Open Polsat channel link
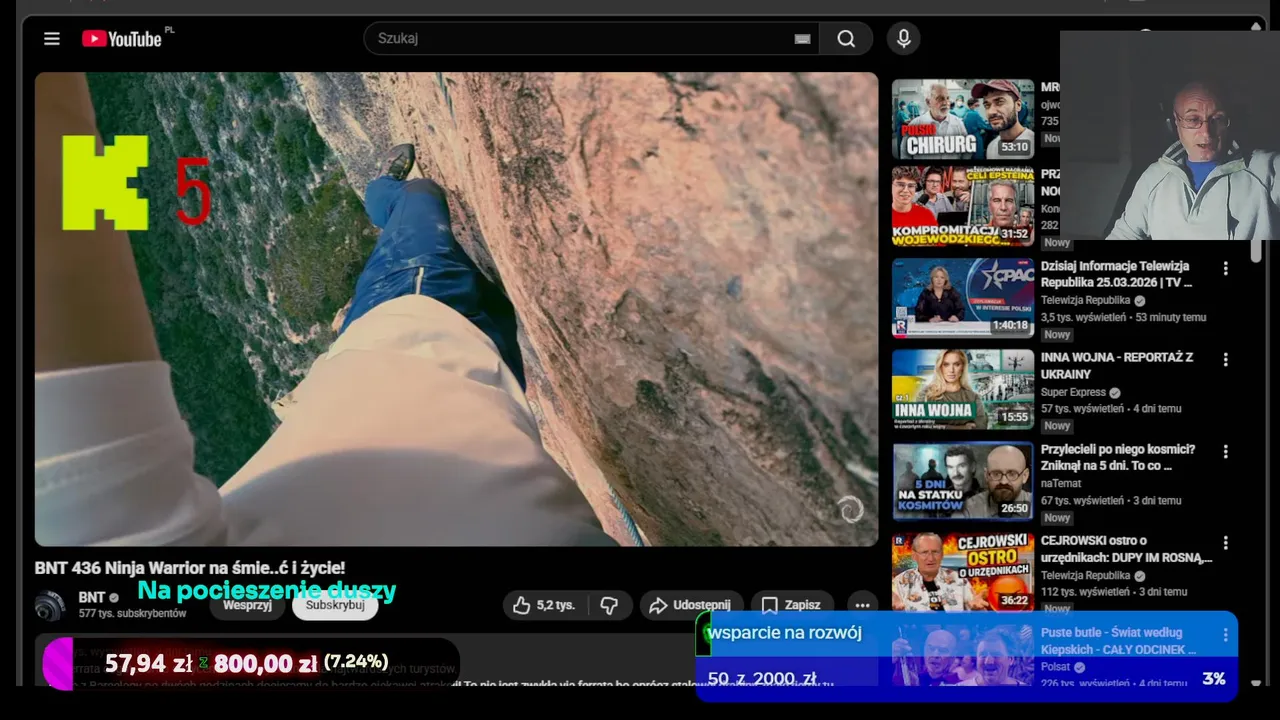 (x=1056, y=667)
